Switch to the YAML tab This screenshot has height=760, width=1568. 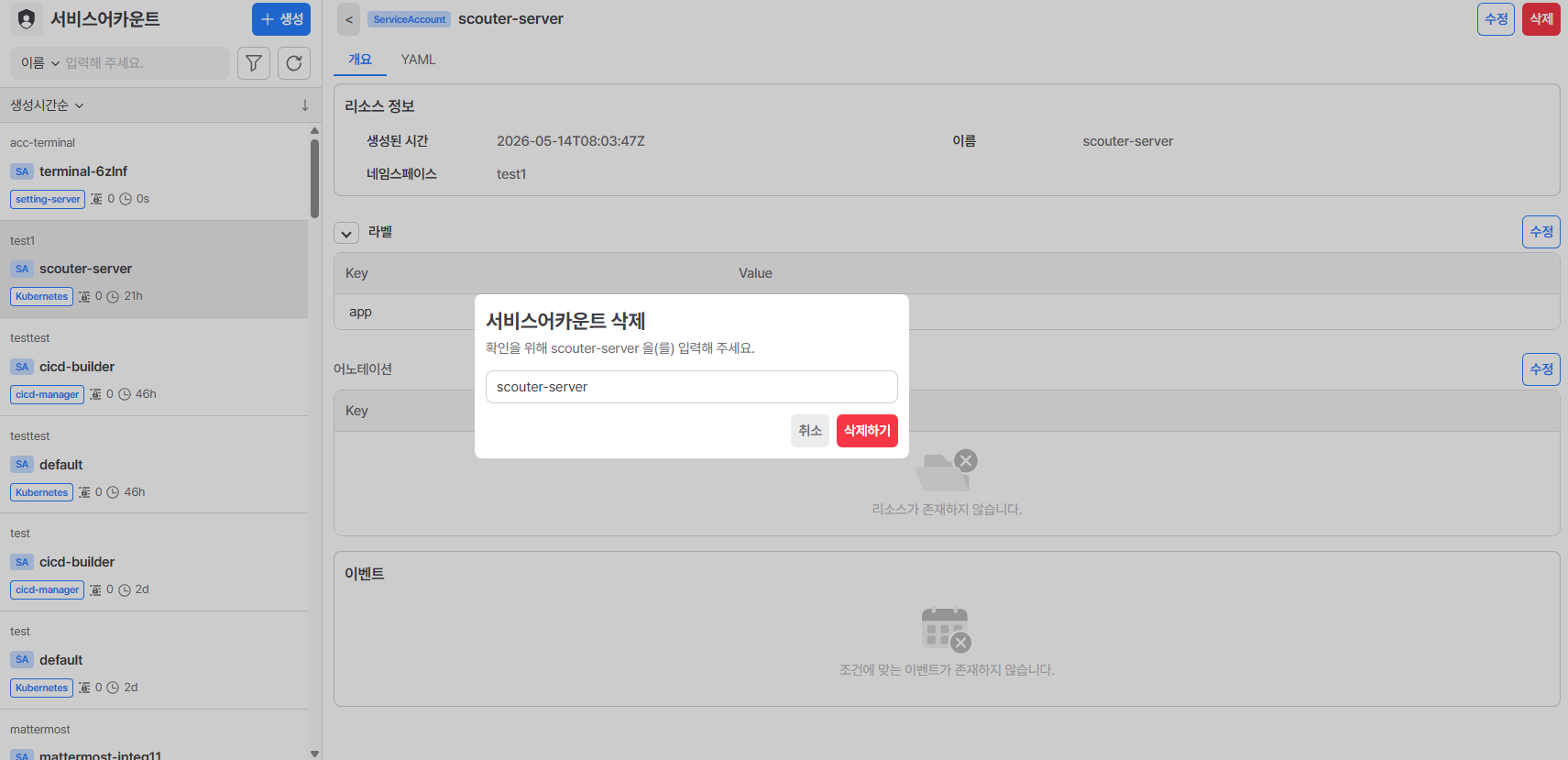418,60
